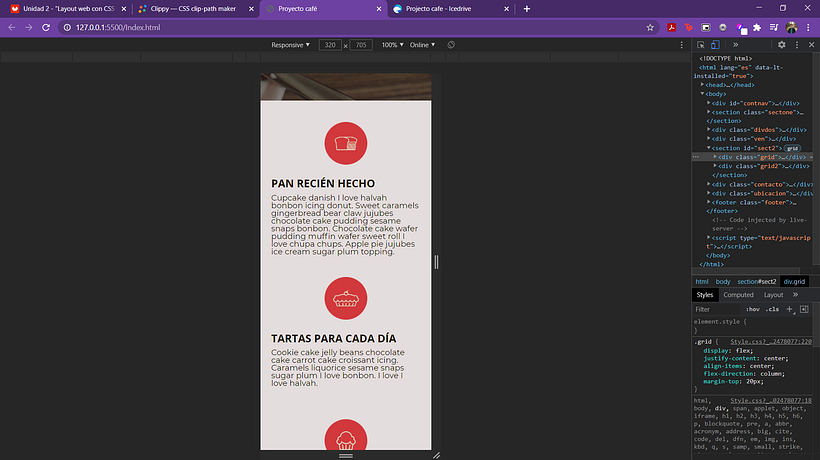Toggle the device toolbar in DevTools
820x460 pixels.
(x=715, y=45)
